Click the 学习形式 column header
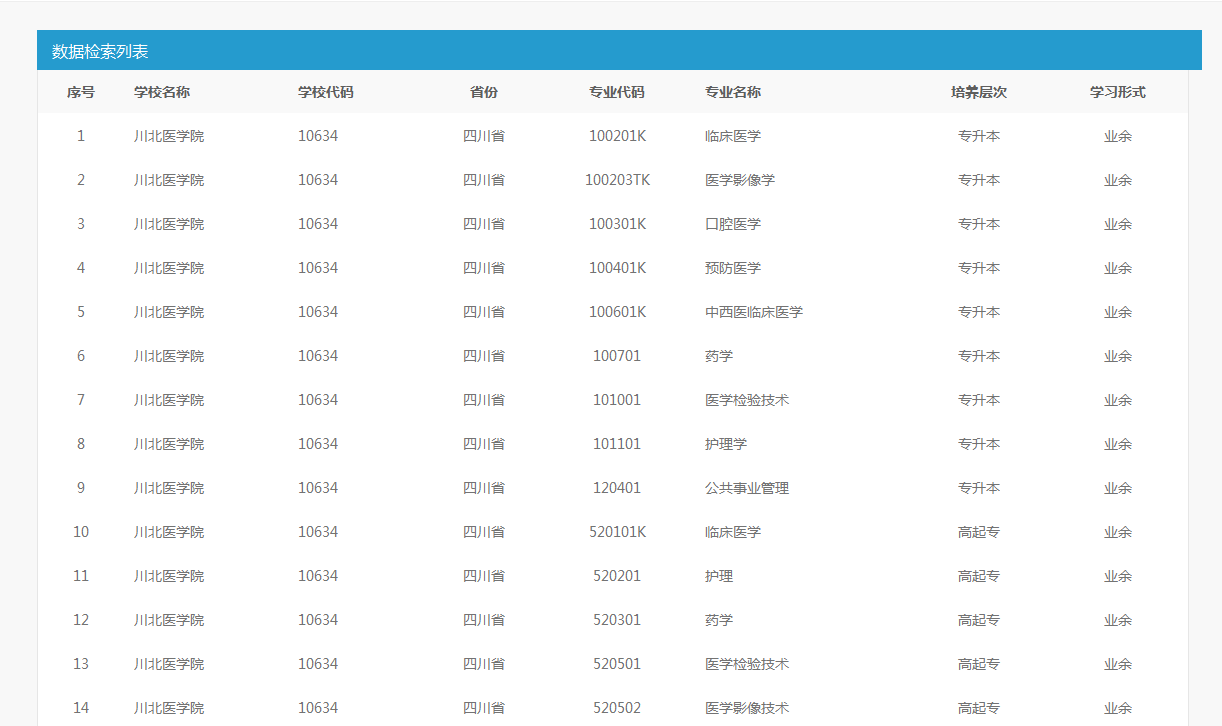The image size is (1222, 726). pyautogui.click(x=1117, y=92)
